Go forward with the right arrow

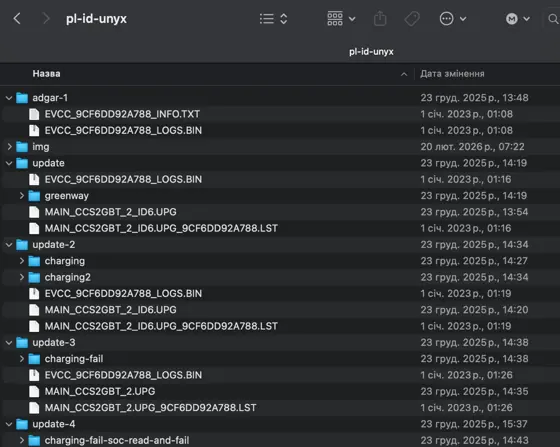coord(46,18)
